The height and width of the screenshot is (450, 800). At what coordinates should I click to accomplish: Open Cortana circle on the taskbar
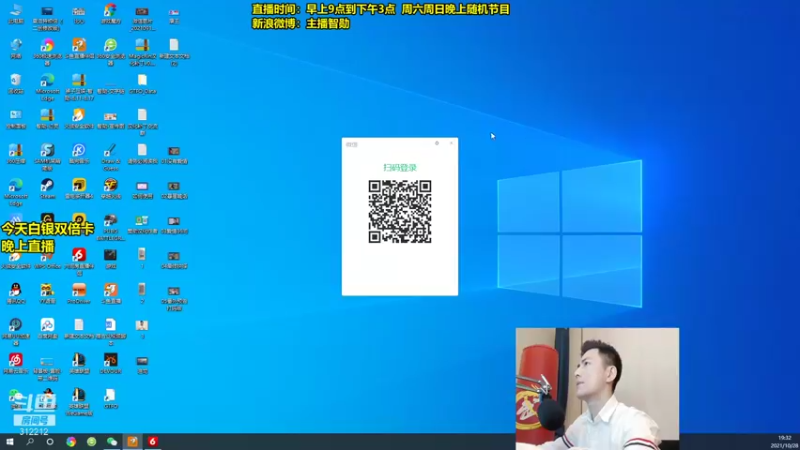tap(50, 441)
